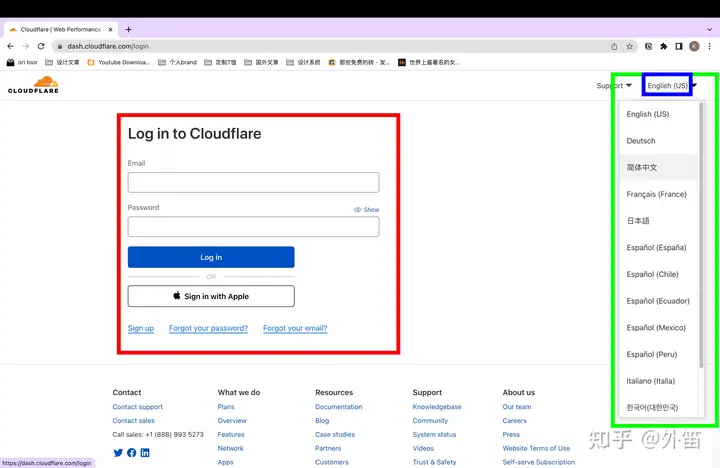Click the Cloudflare logo
The image size is (720, 468).
coord(33,85)
